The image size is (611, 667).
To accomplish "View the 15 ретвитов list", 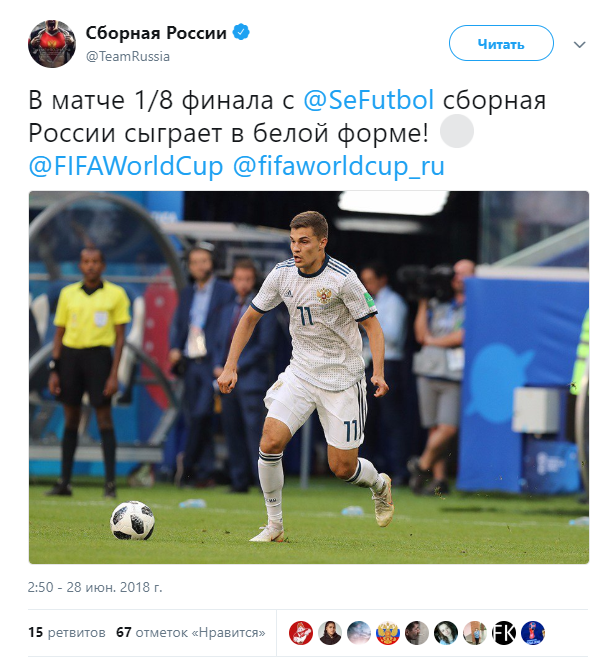I will [x=67, y=633].
